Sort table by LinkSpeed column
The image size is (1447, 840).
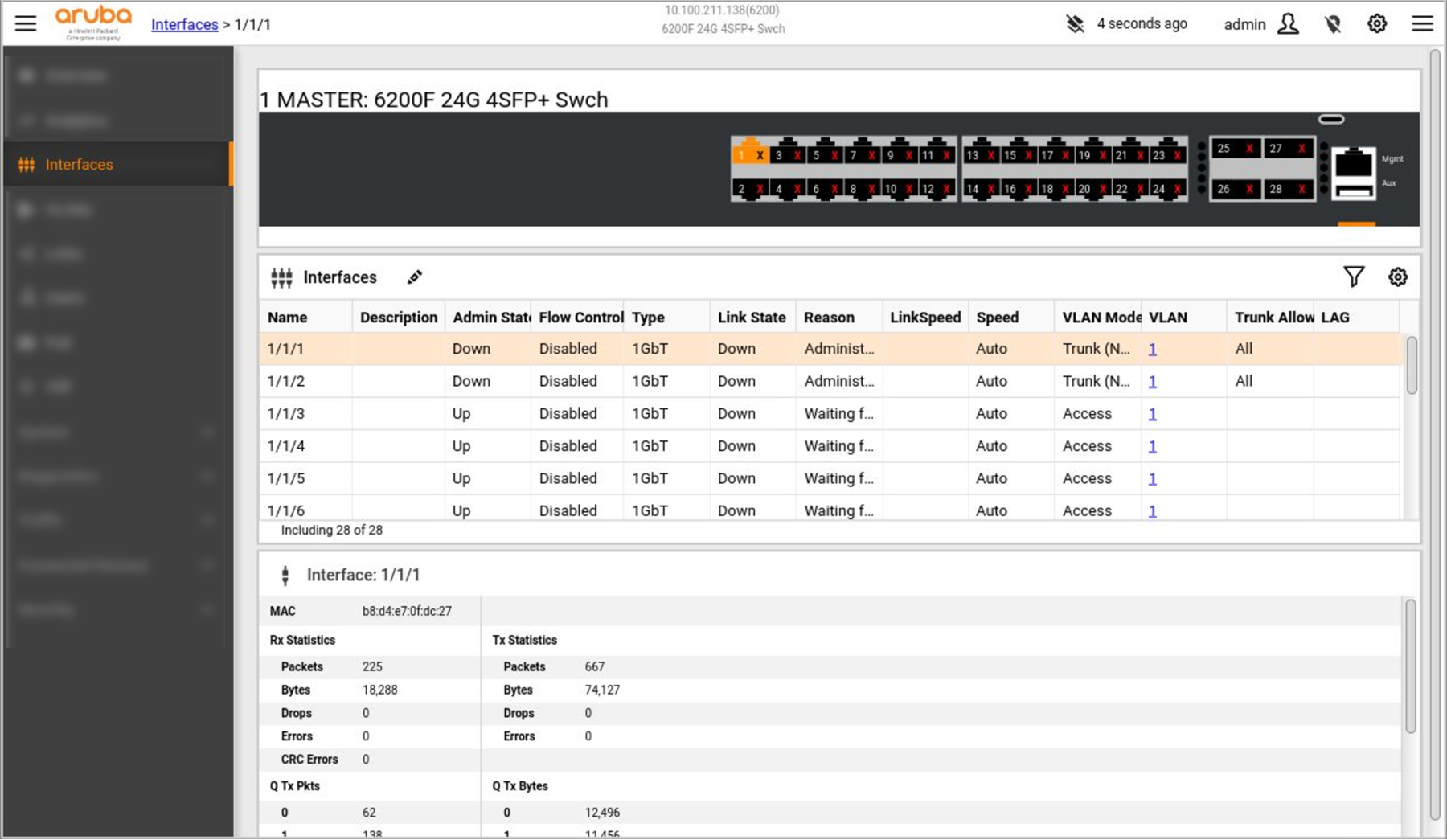click(x=925, y=318)
